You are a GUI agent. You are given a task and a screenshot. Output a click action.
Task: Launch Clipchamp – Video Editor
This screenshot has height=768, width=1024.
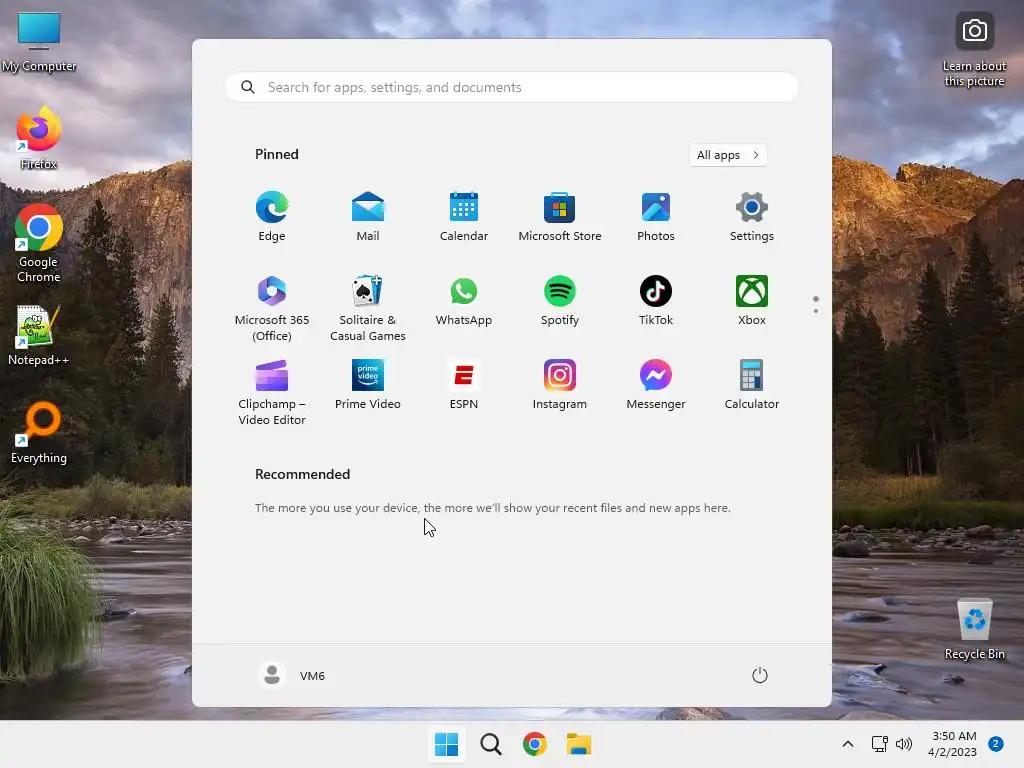[272, 392]
